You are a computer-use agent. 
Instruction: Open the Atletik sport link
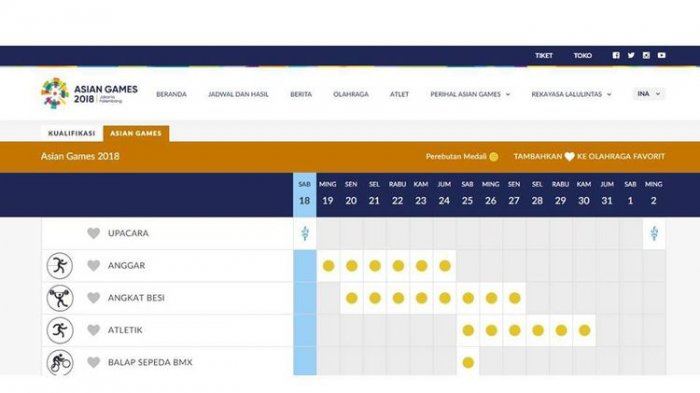pos(125,330)
